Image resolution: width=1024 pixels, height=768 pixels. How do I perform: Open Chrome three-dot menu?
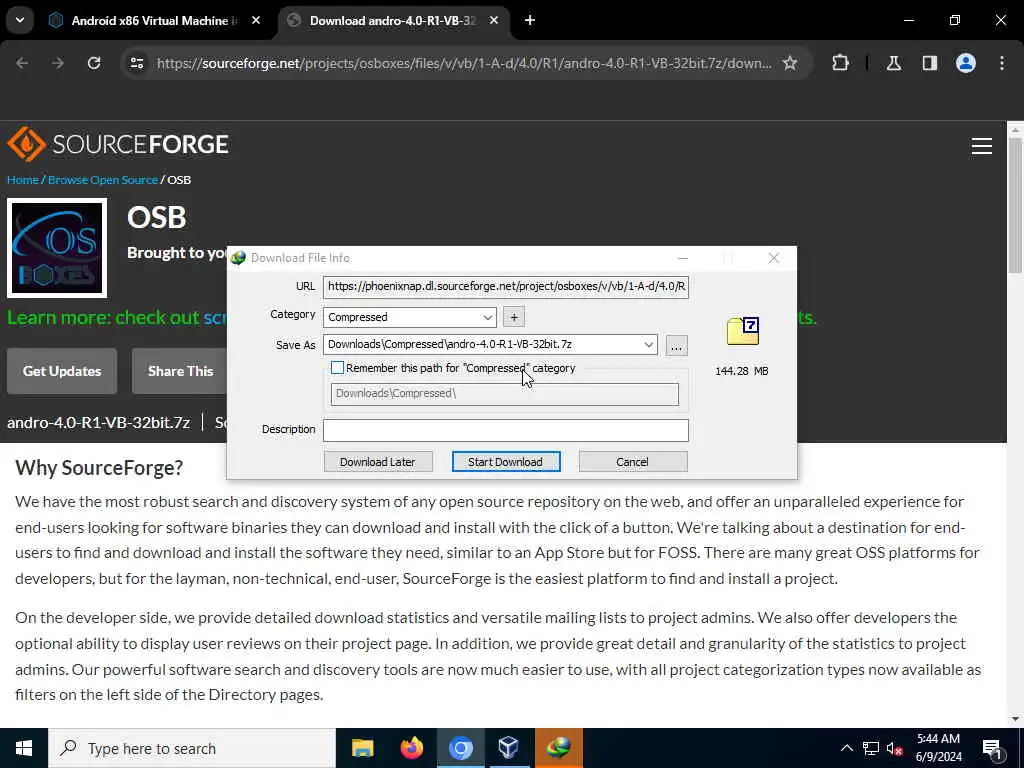1002,63
